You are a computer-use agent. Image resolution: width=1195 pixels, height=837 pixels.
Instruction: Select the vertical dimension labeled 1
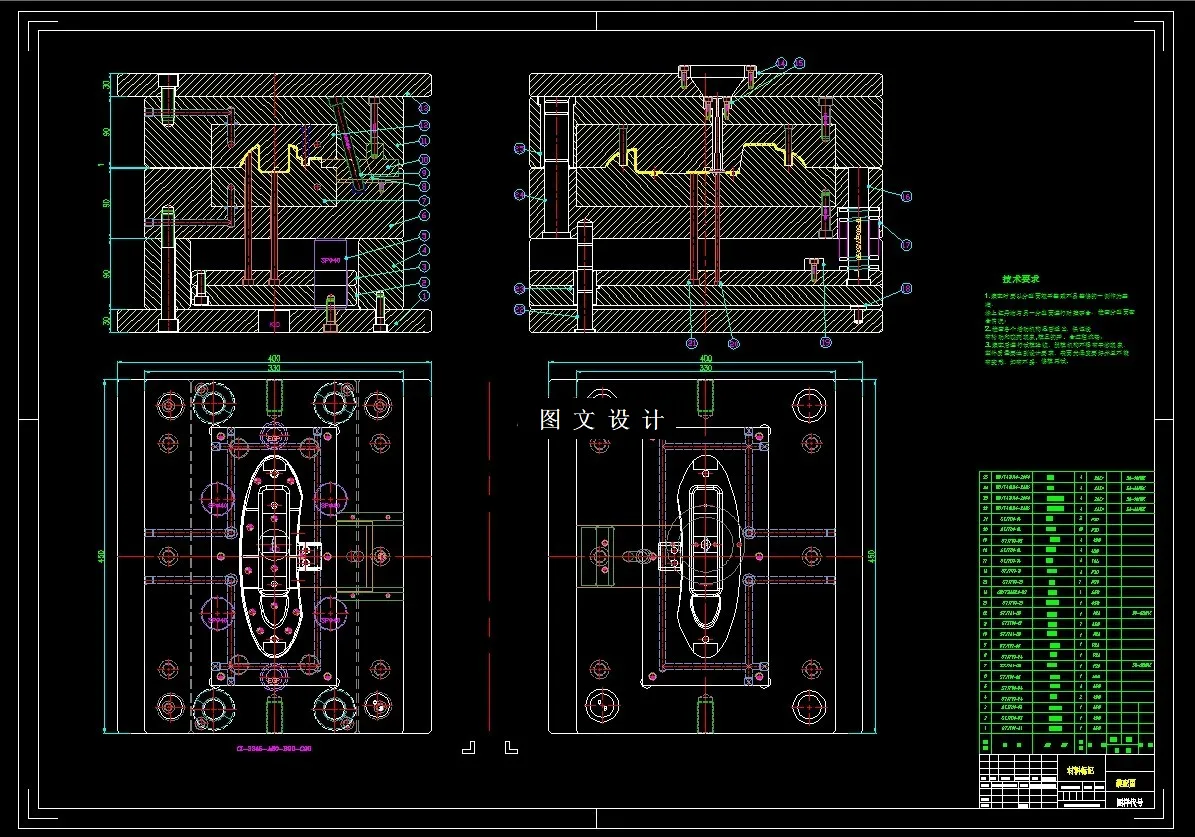coord(101,165)
